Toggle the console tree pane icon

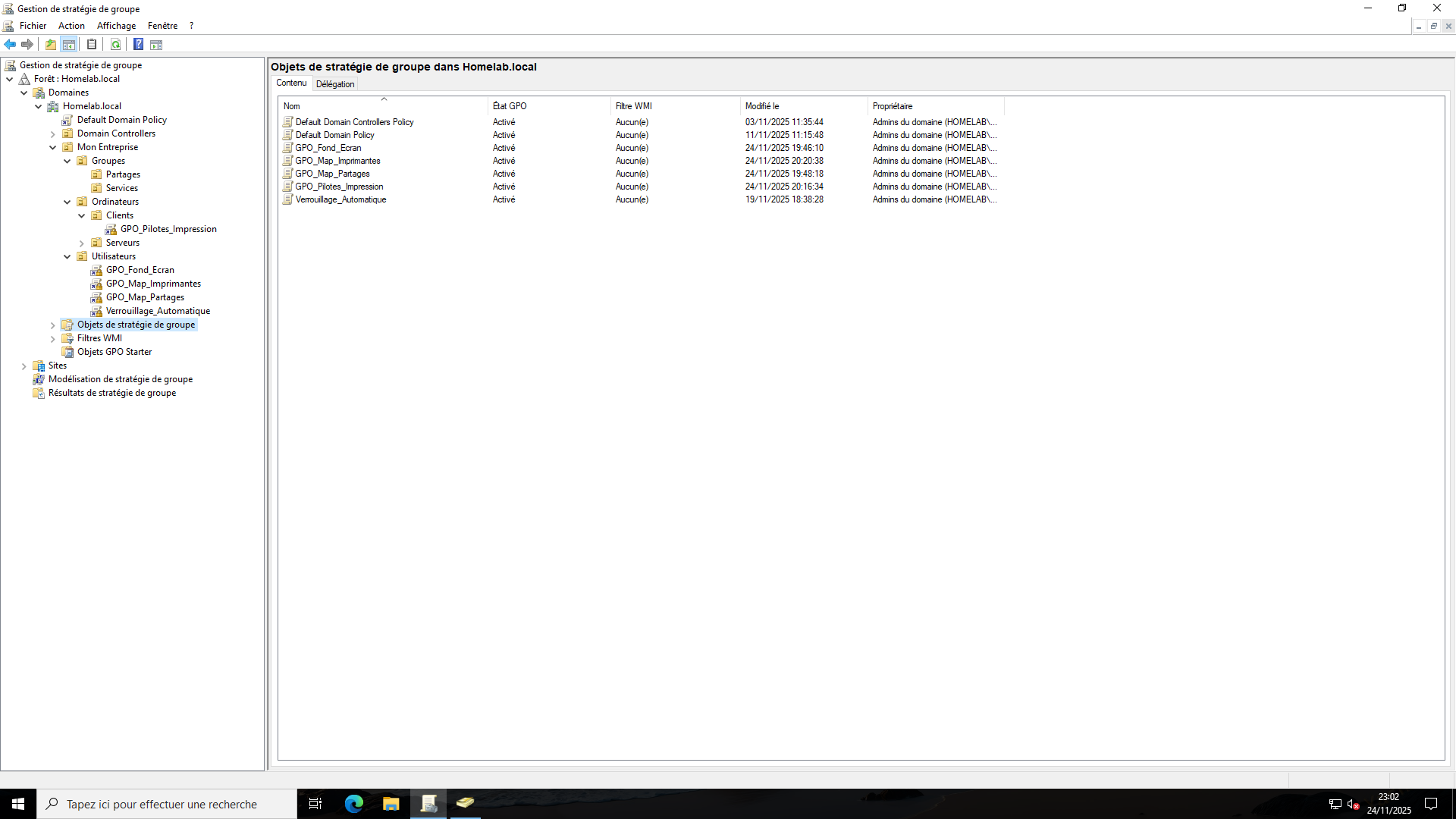[x=69, y=45]
